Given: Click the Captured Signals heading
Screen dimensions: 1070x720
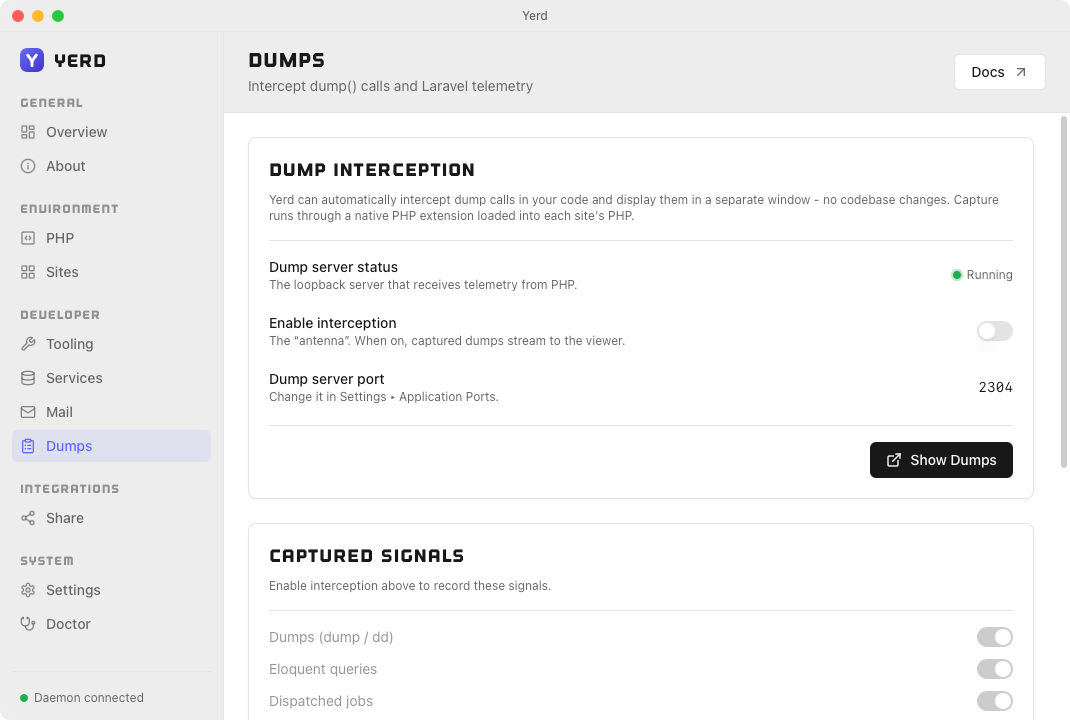Looking at the screenshot, I should click(366, 556).
